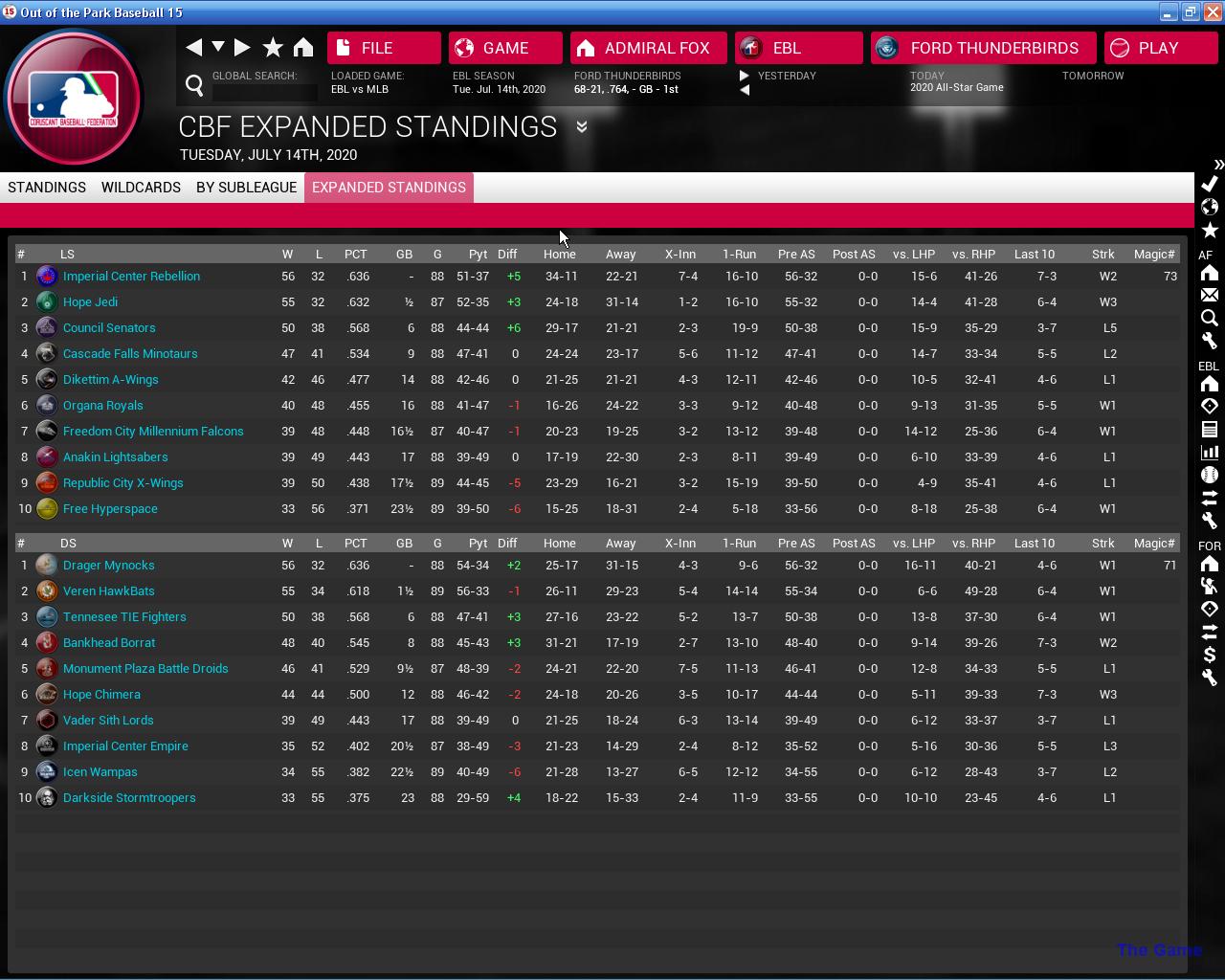Click the baseball icon in EBL sidebar section
Image resolution: width=1225 pixels, height=980 pixels.
coord(1210,476)
